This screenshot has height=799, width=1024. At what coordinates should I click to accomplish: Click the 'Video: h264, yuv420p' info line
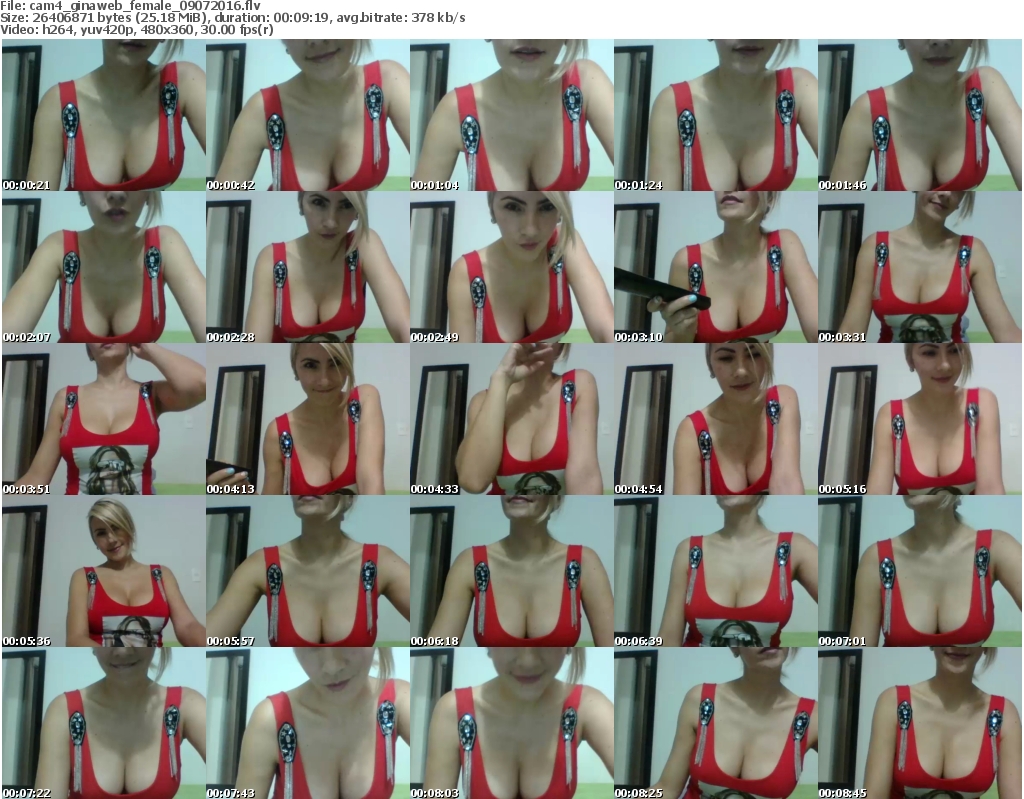pos(136,29)
